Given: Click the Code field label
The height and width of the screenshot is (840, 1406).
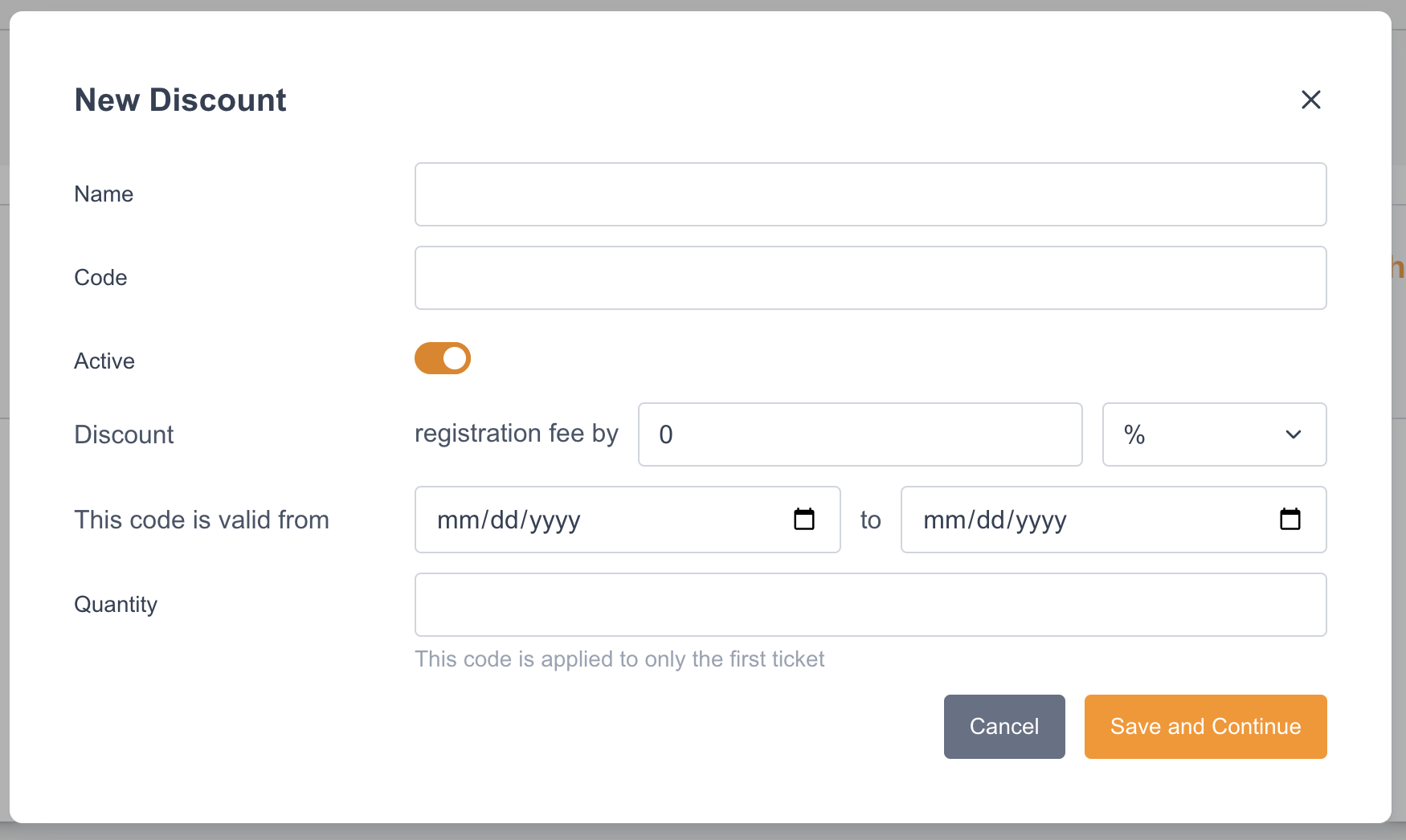Looking at the screenshot, I should click(x=100, y=278).
